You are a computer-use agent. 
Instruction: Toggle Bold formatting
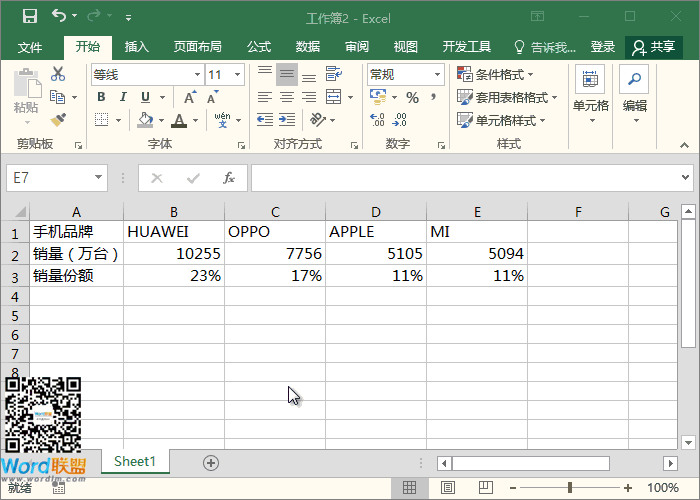coord(101,97)
